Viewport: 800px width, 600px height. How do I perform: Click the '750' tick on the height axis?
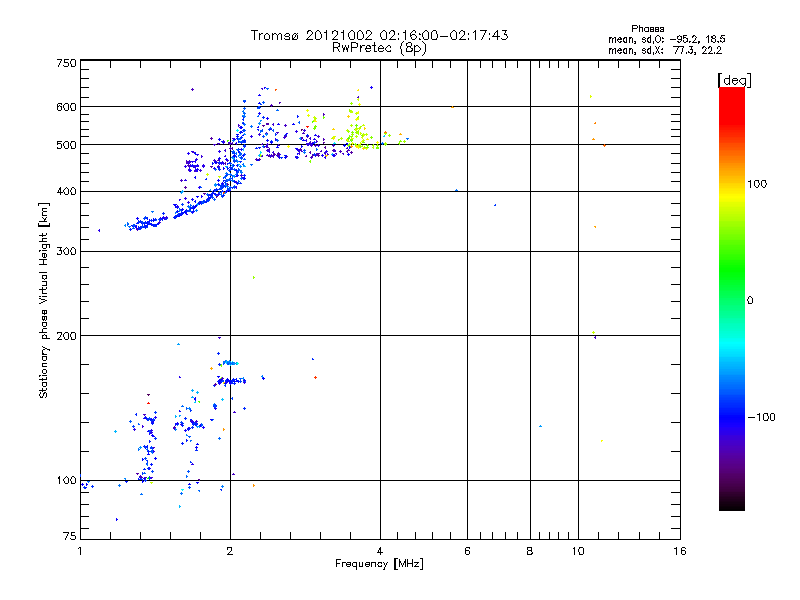[x=66, y=63]
